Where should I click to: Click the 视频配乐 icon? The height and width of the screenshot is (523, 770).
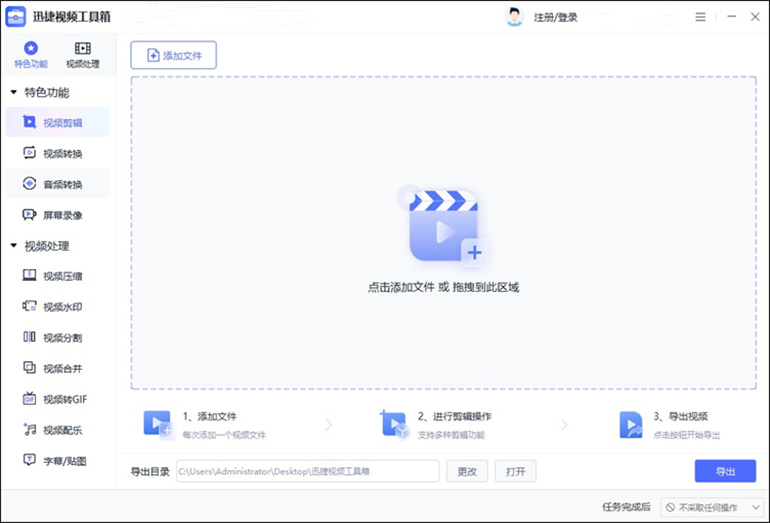(x=29, y=429)
